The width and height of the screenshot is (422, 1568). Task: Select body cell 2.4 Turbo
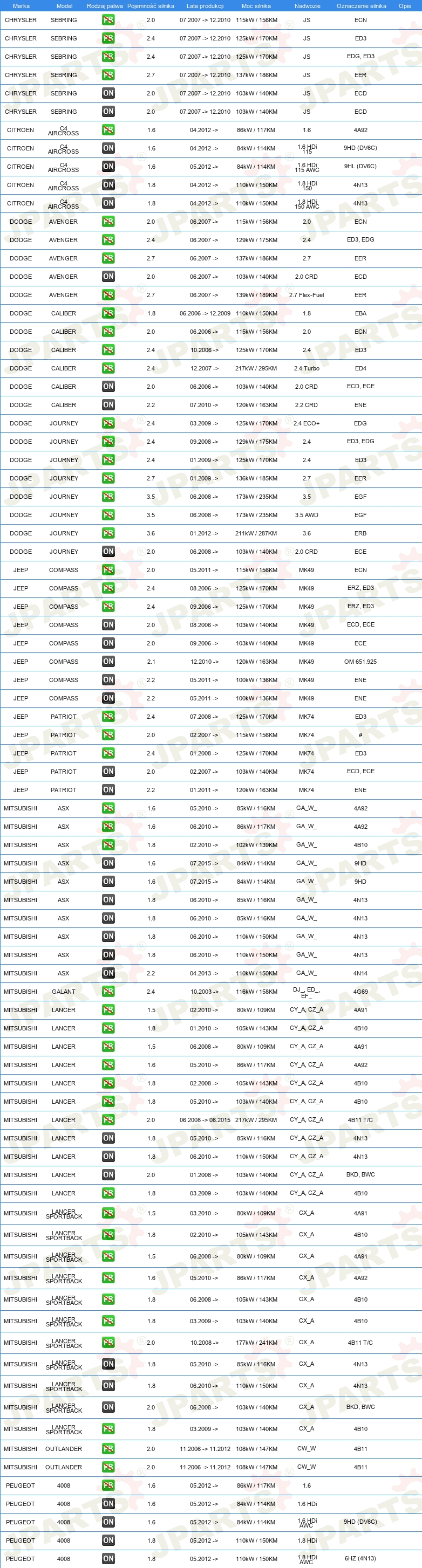[x=307, y=368]
